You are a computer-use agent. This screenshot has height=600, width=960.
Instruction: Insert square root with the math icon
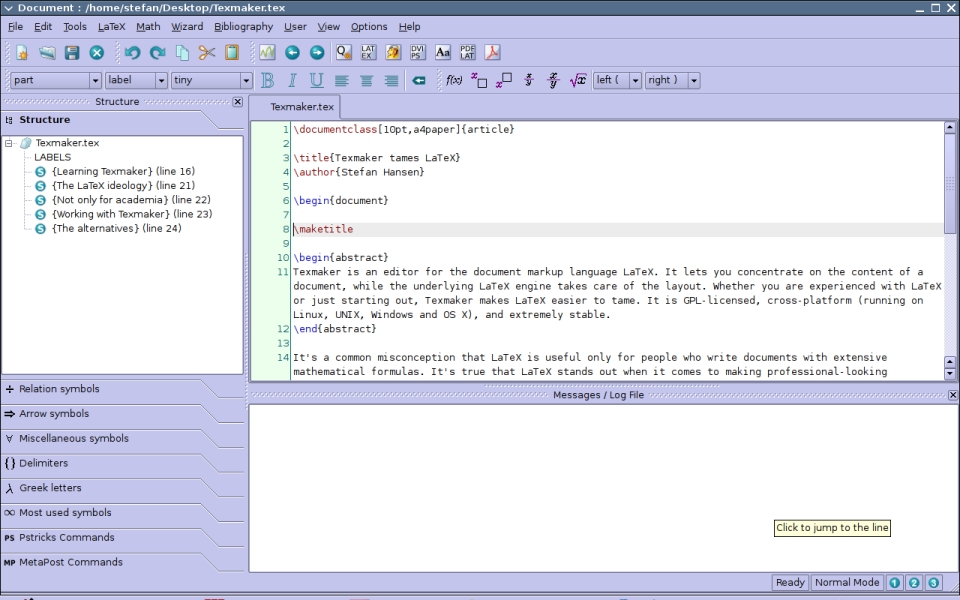pyautogui.click(x=578, y=80)
